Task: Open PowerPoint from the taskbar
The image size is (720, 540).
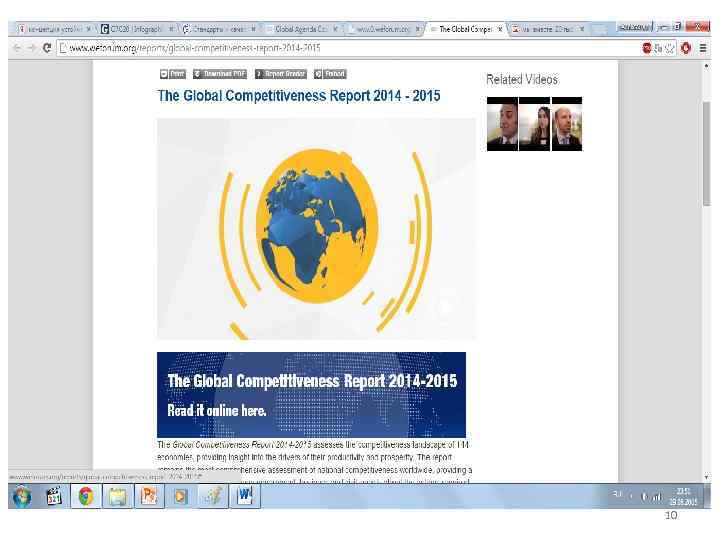Action: 149,496
